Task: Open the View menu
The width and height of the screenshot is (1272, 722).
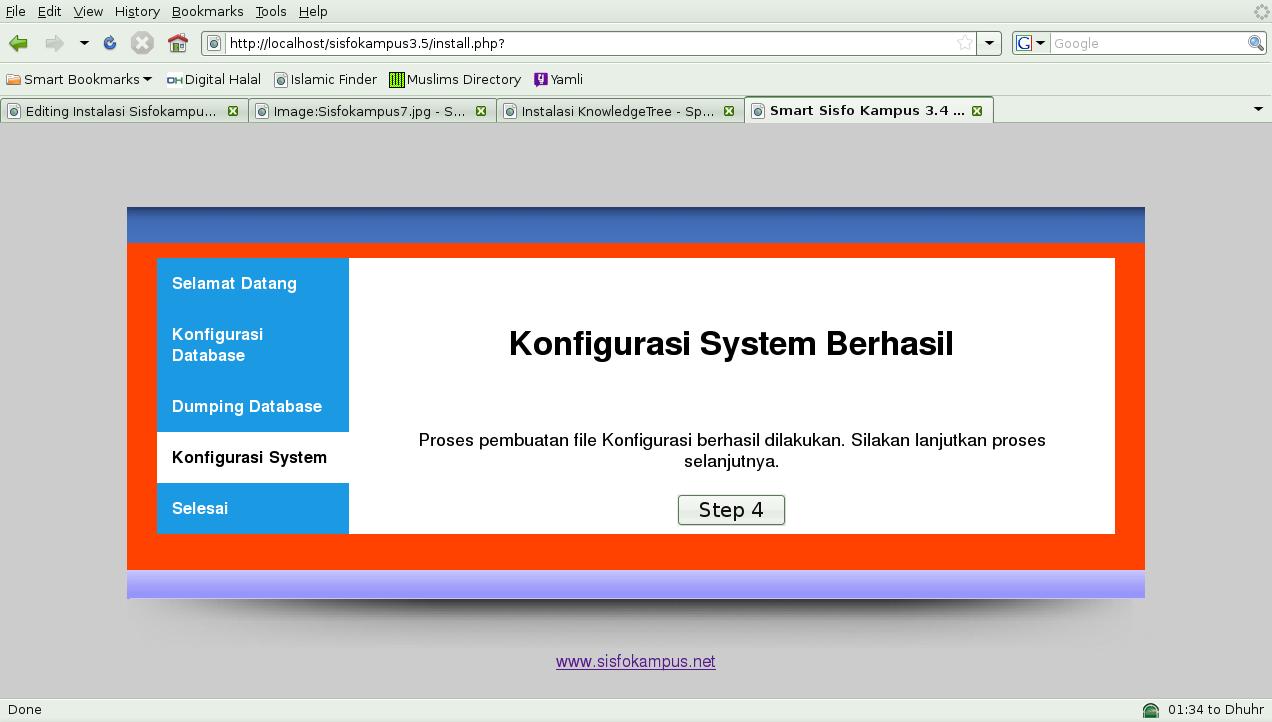Action: [x=88, y=11]
